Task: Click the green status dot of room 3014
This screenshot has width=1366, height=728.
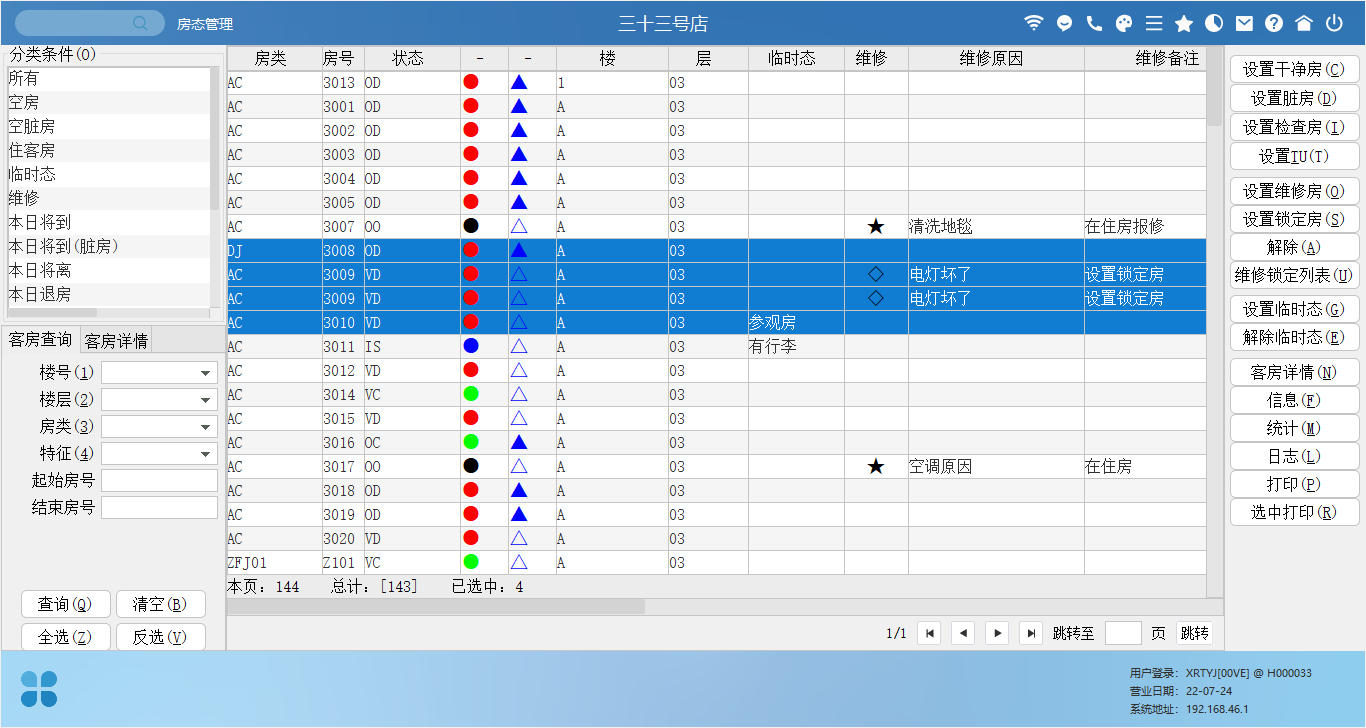Action: tap(471, 394)
